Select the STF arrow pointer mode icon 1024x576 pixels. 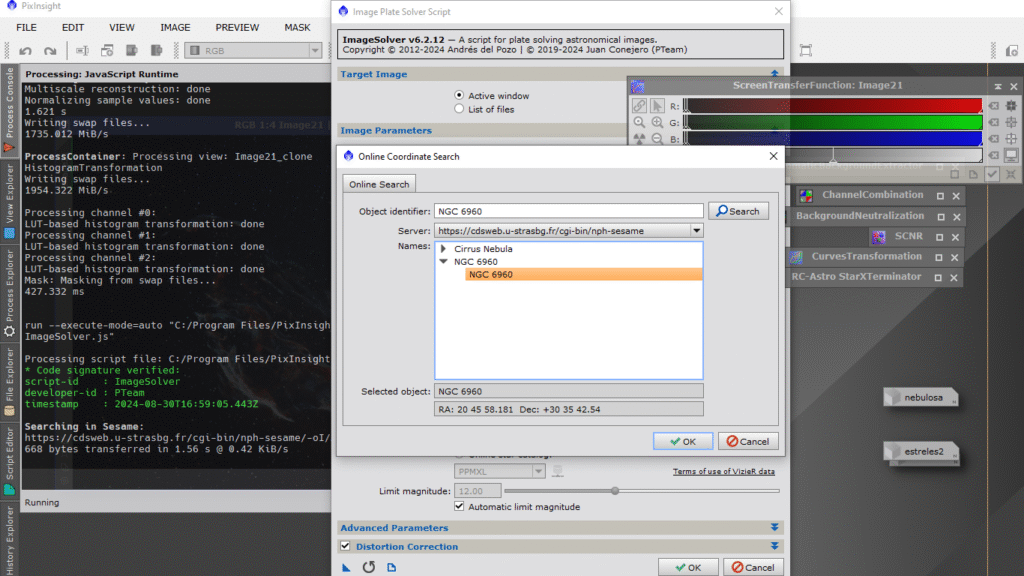(x=657, y=106)
